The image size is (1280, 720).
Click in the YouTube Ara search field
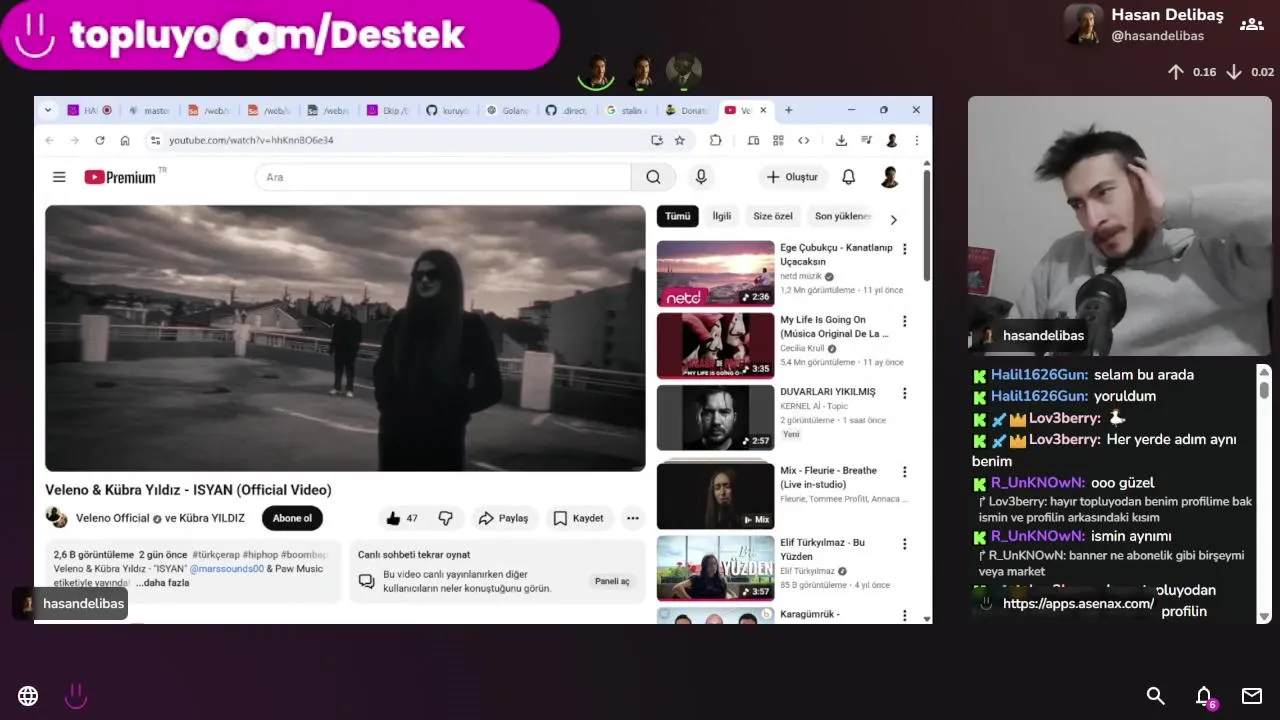(x=443, y=177)
